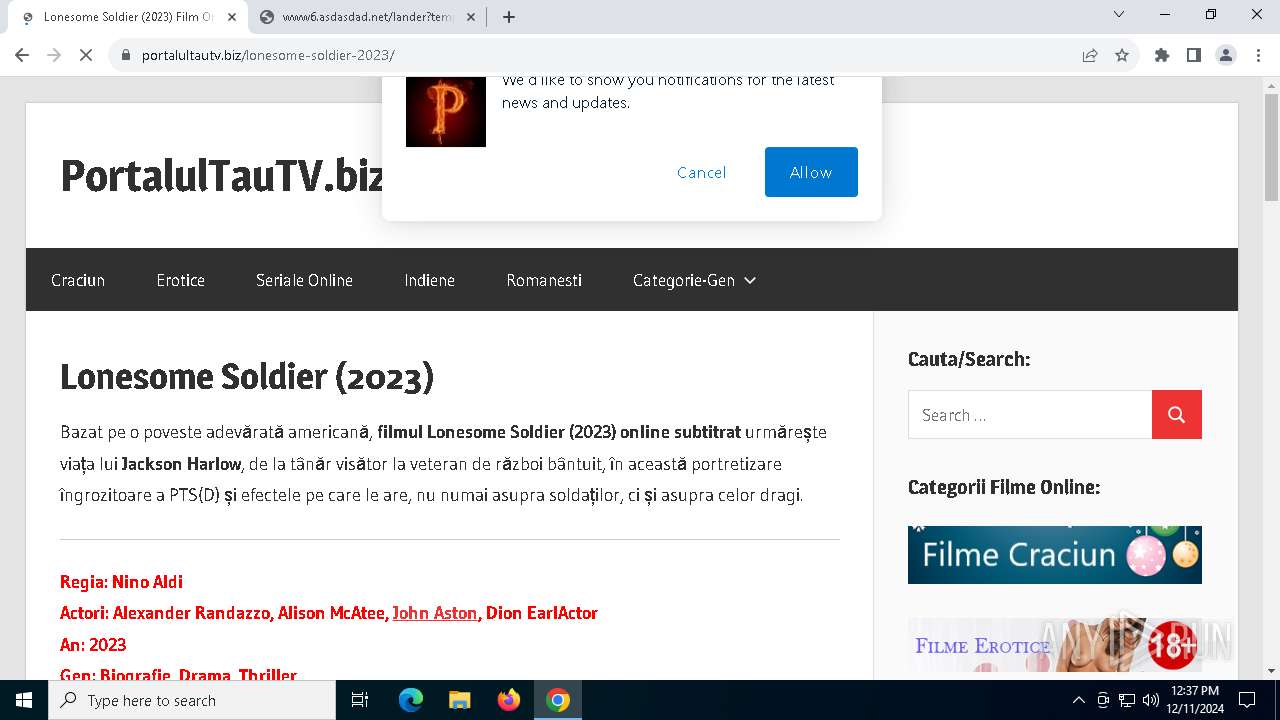1280x720 pixels.
Task: Expand the Categorie-Gen dropdown menu
Action: coord(694,280)
